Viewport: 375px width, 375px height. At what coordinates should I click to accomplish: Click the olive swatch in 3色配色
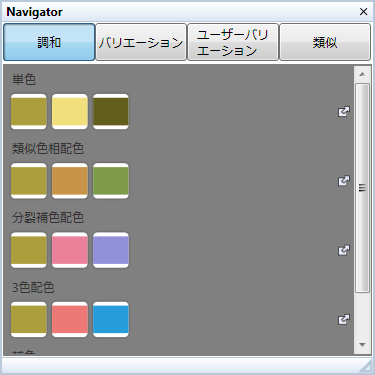pos(29,320)
